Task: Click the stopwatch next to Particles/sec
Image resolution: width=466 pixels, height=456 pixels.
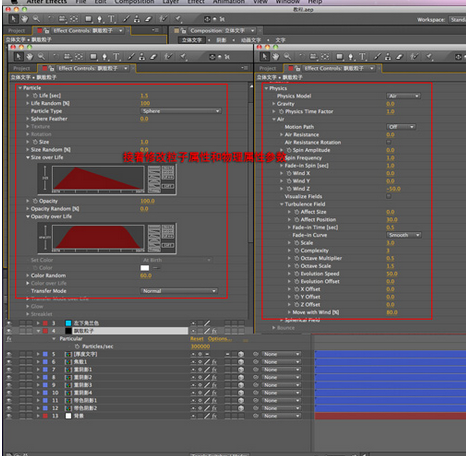Action: (77, 346)
